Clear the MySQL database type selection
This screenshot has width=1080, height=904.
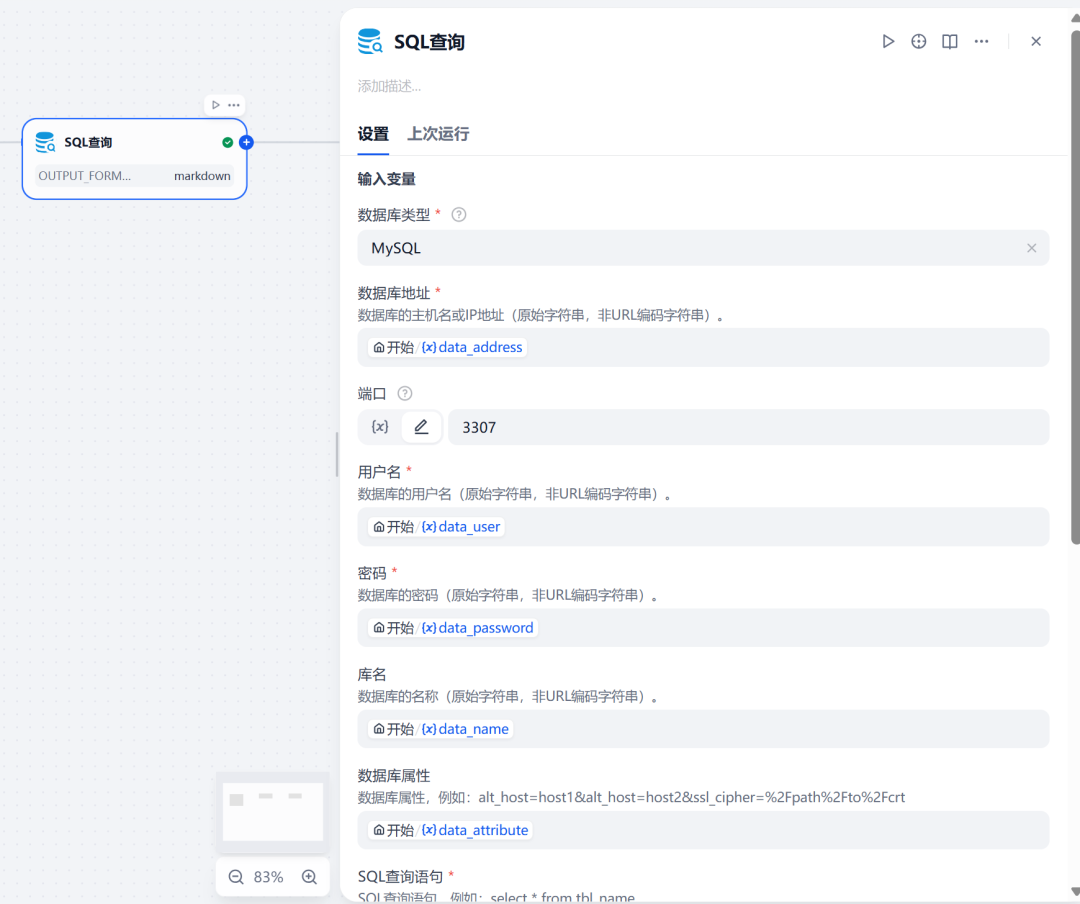(1031, 248)
